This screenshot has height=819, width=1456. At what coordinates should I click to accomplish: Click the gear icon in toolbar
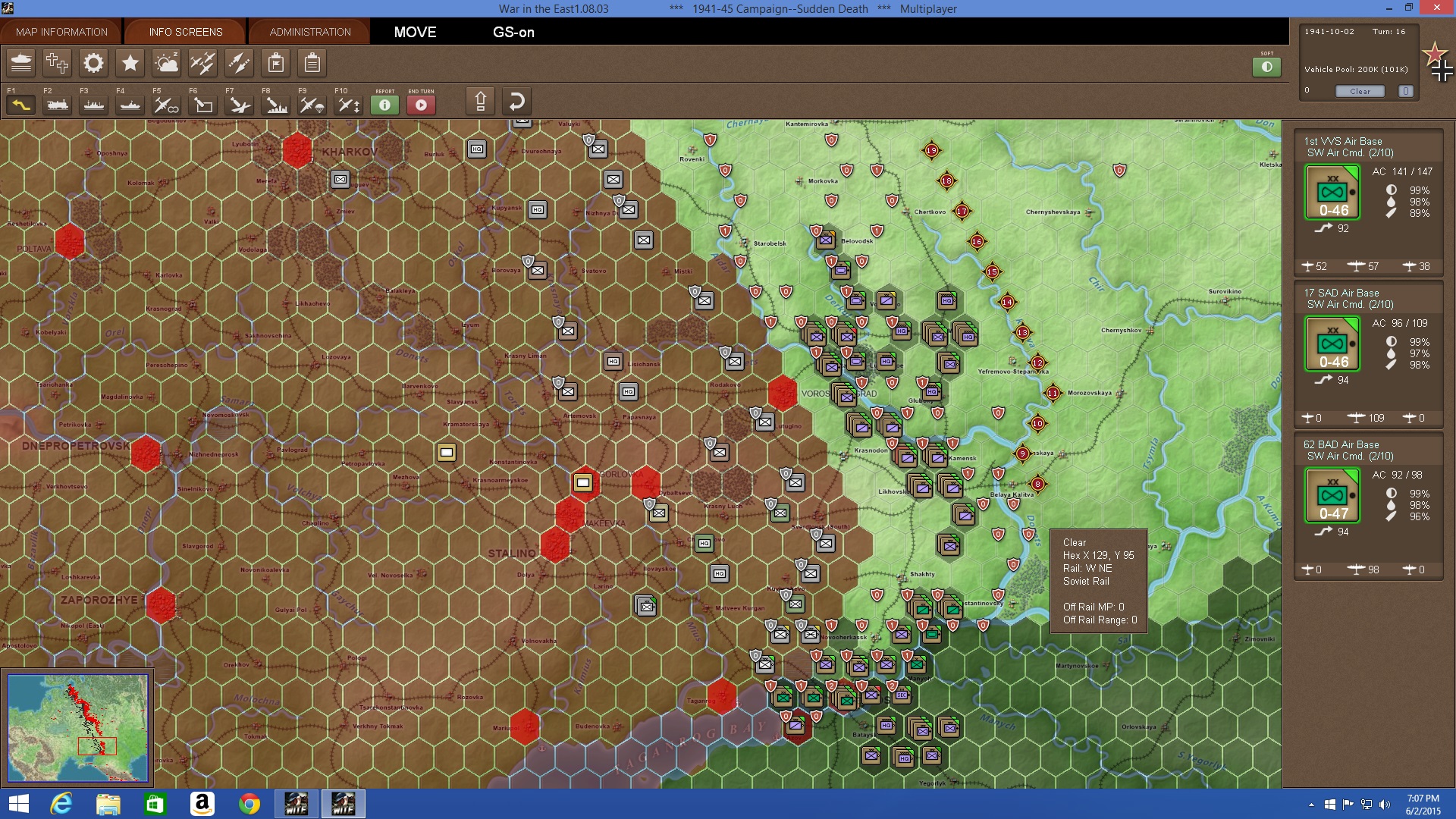coord(93,63)
